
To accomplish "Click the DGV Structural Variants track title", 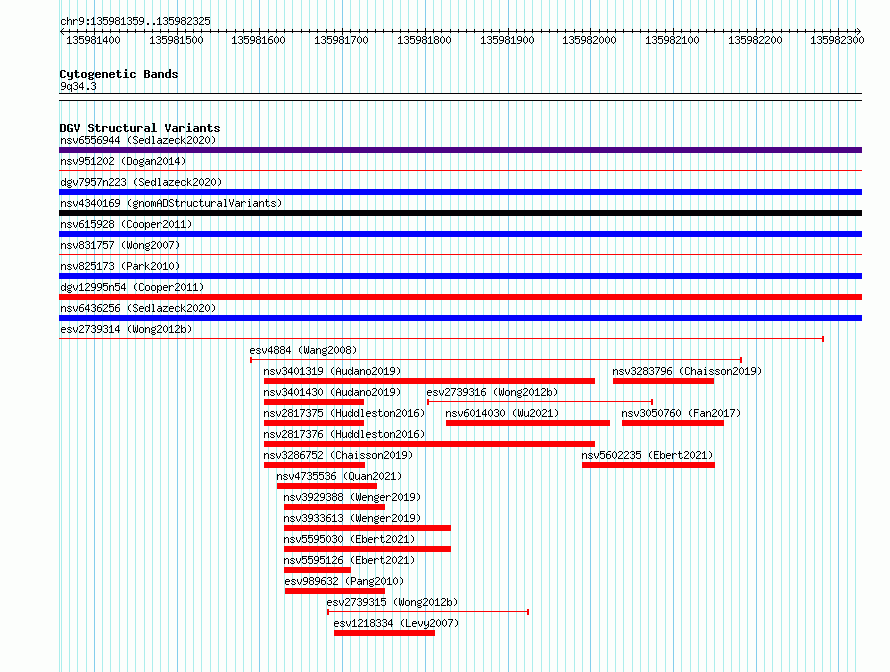I will click(140, 128).
